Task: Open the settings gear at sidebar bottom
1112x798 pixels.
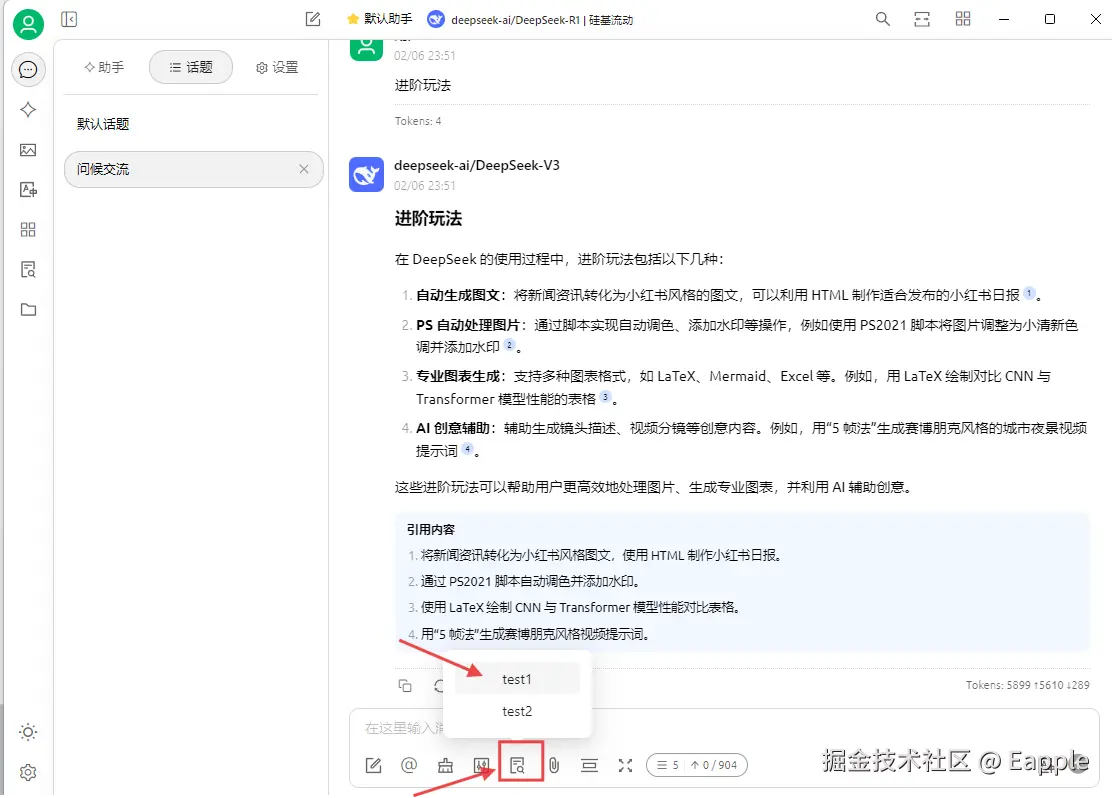Action: click(x=28, y=772)
